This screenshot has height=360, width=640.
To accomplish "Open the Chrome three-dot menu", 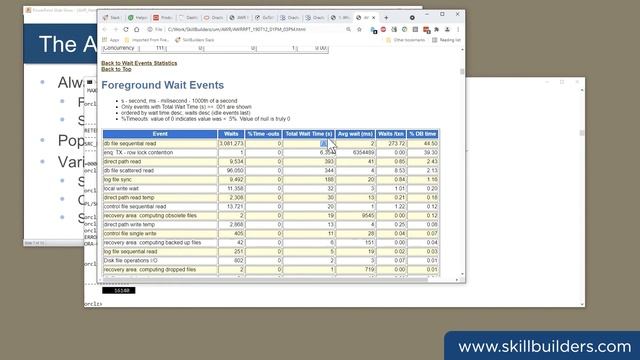I will pos(458,29).
